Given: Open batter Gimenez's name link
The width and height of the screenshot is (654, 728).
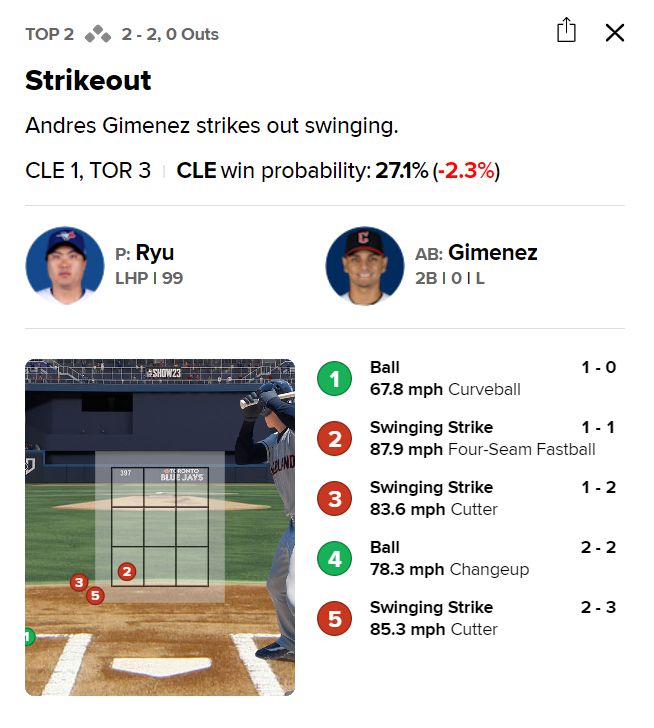Looking at the screenshot, I should click(492, 253).
